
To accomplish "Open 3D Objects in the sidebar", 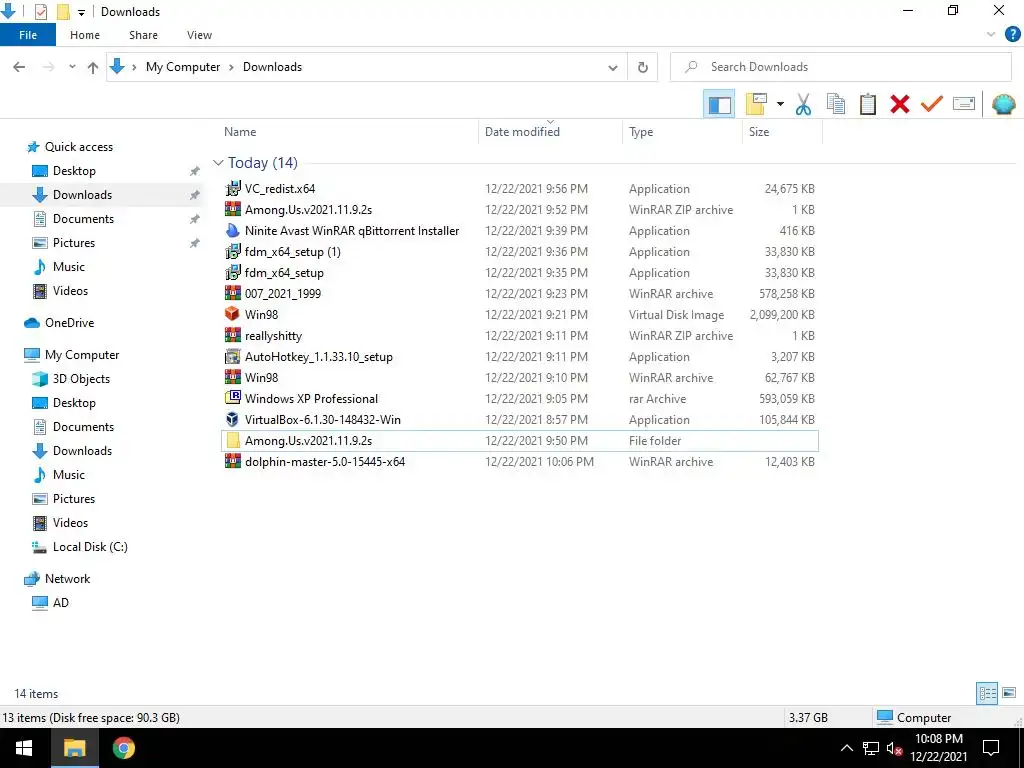I will click(81, 379).
